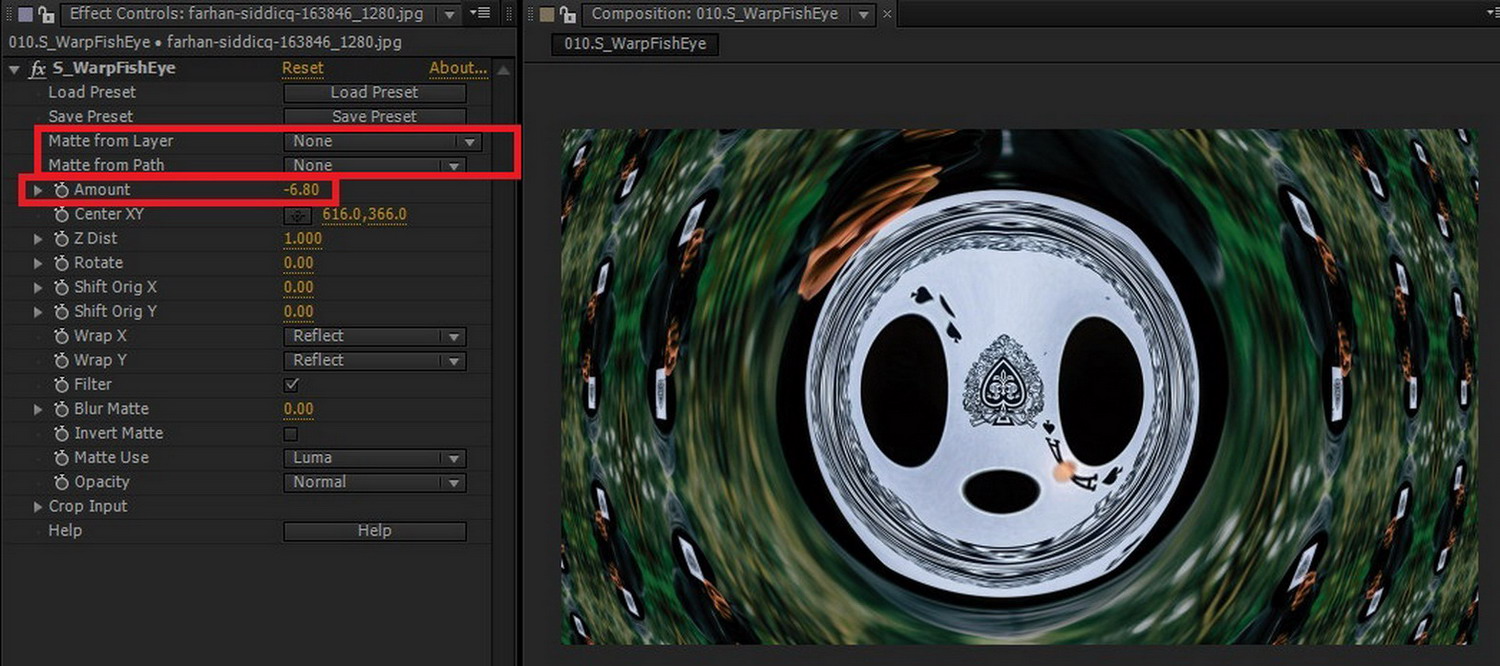The height and width of the screenshot is (666, 1500).
Task: Click the Effect Controls scrollbar up arrow
Action: click(x=504, y=70)
